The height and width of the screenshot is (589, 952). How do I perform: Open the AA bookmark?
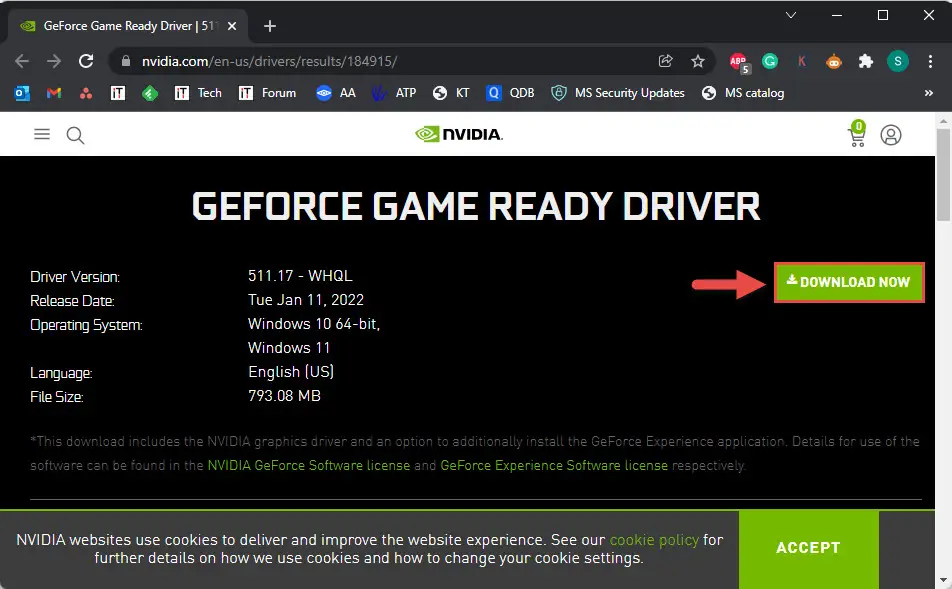click(336, 93)
